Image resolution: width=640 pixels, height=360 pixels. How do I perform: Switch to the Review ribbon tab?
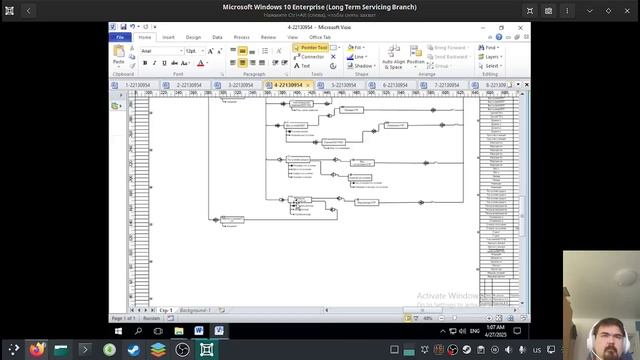pyautogui.click(x=268, y=37)
